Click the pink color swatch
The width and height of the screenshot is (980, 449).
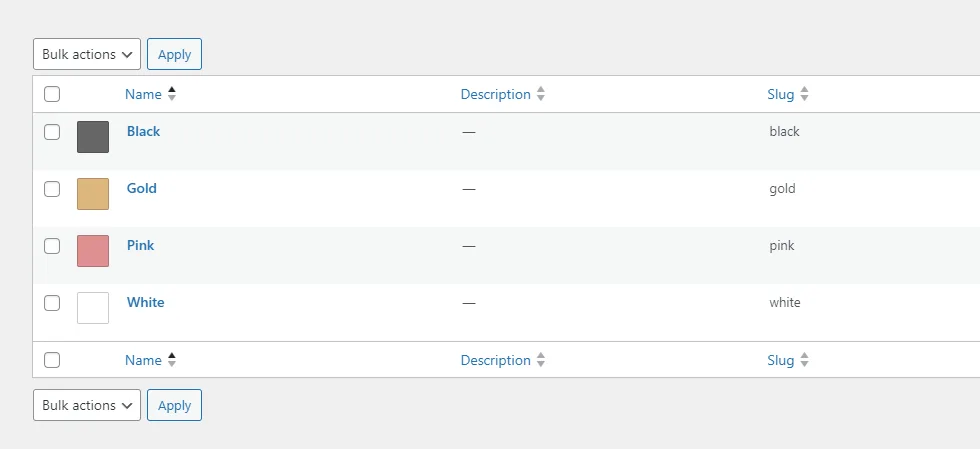tap(93, 251)
